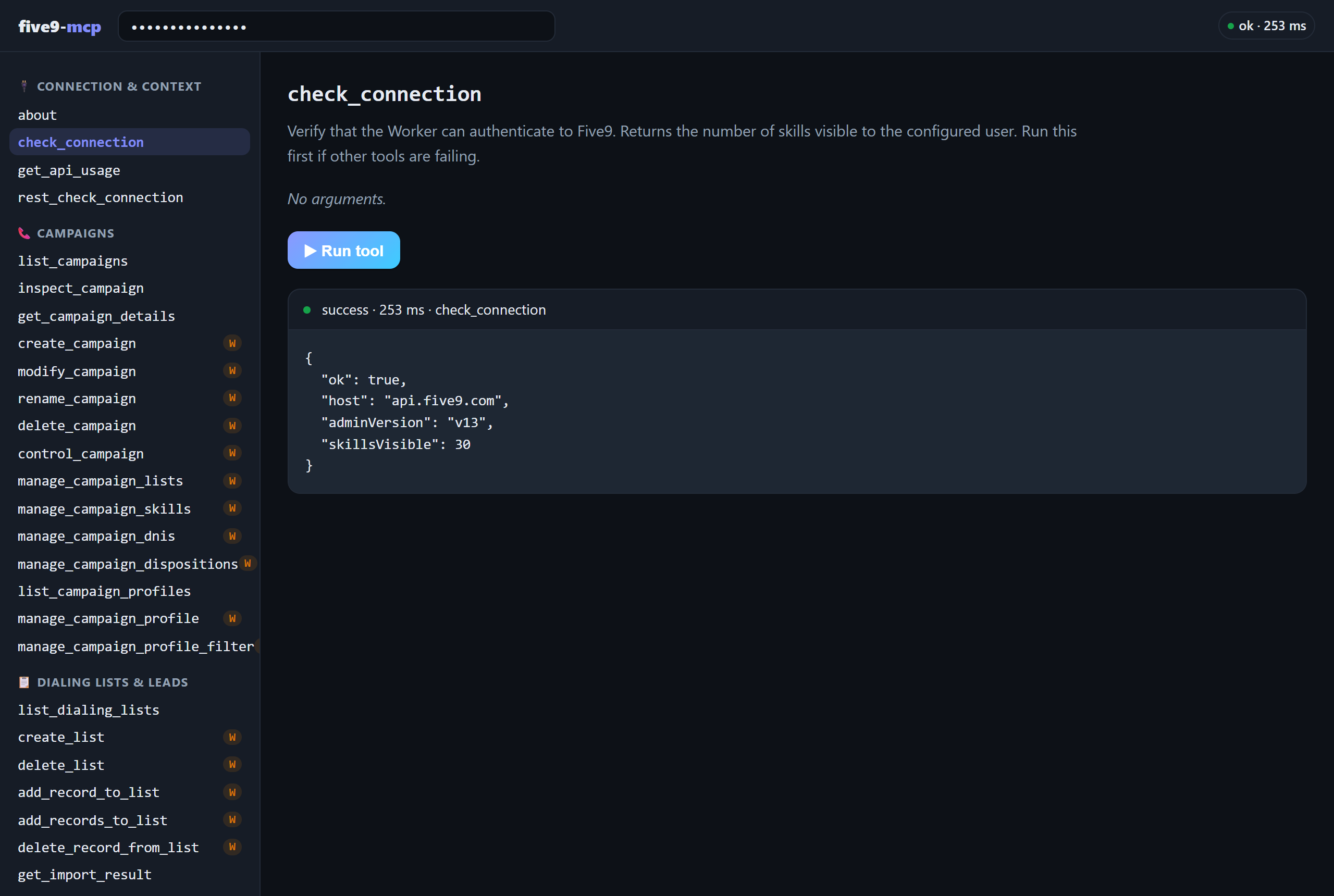Click the ok · 253 ms status pill
The height and width of the screenshot is (896, 1334).
click(x=1266, y=26)
